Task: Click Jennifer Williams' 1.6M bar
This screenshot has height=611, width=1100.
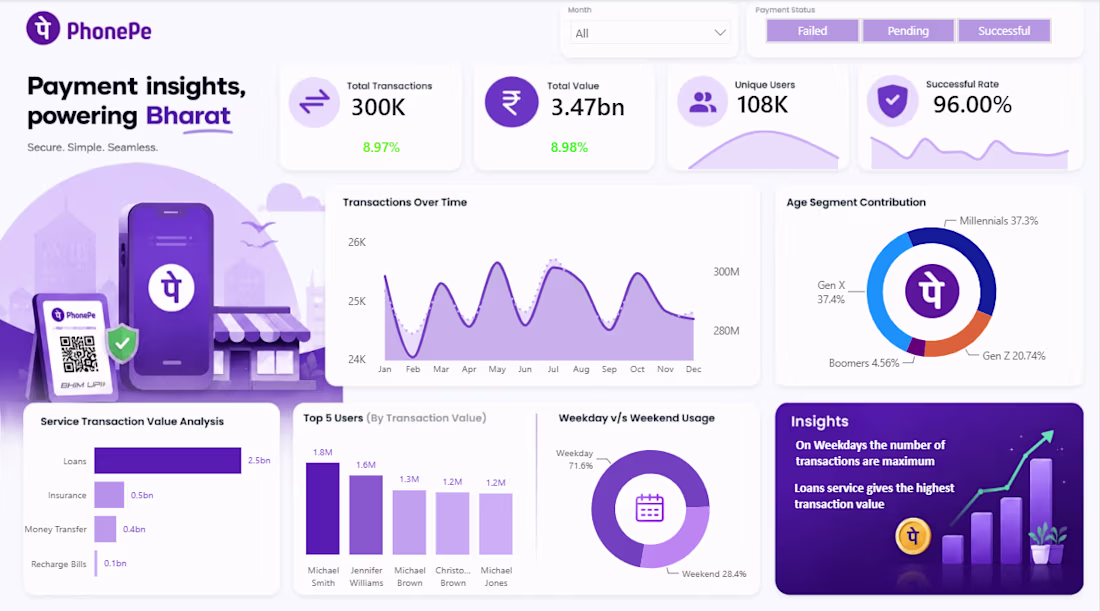Action: pyautogui.click(x=366, y=515)
